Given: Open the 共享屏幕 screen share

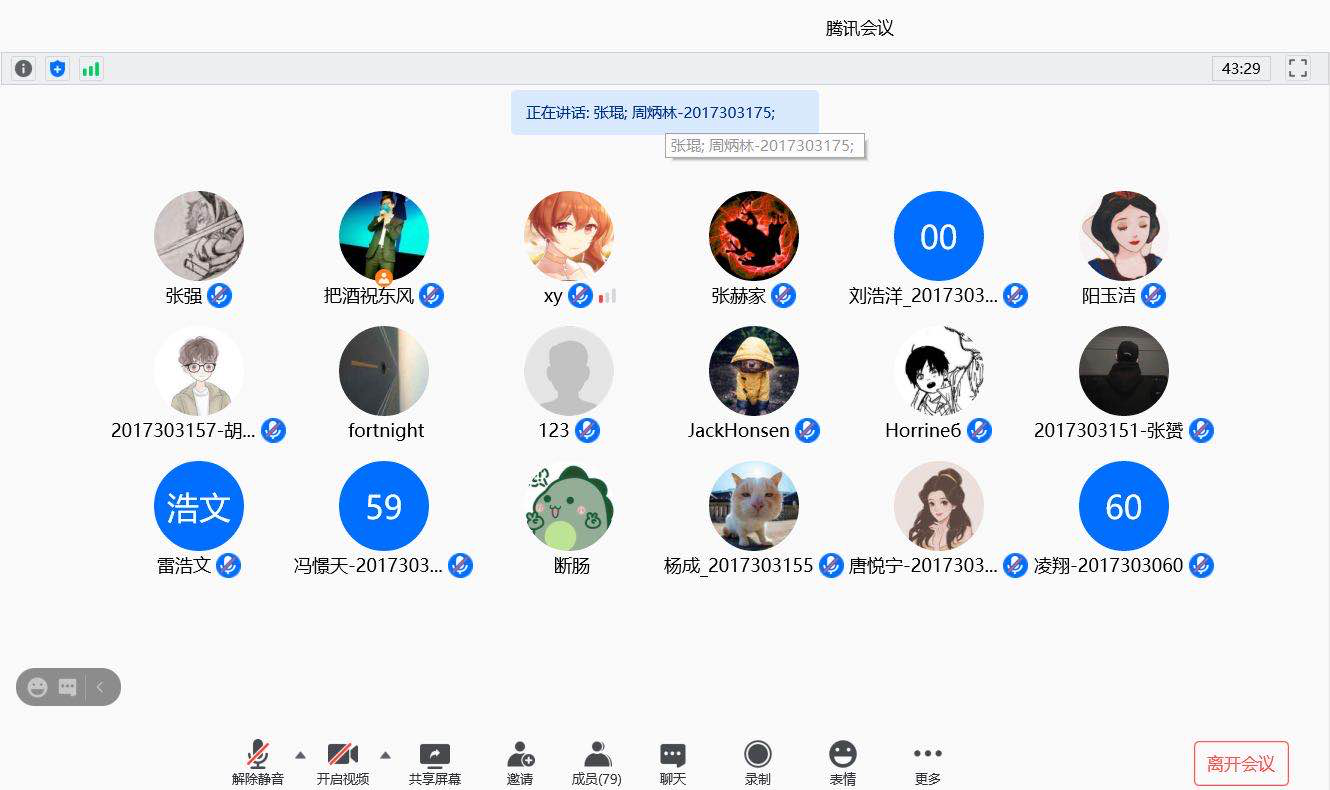Looking at the screenshot, I should coord(435,764).
